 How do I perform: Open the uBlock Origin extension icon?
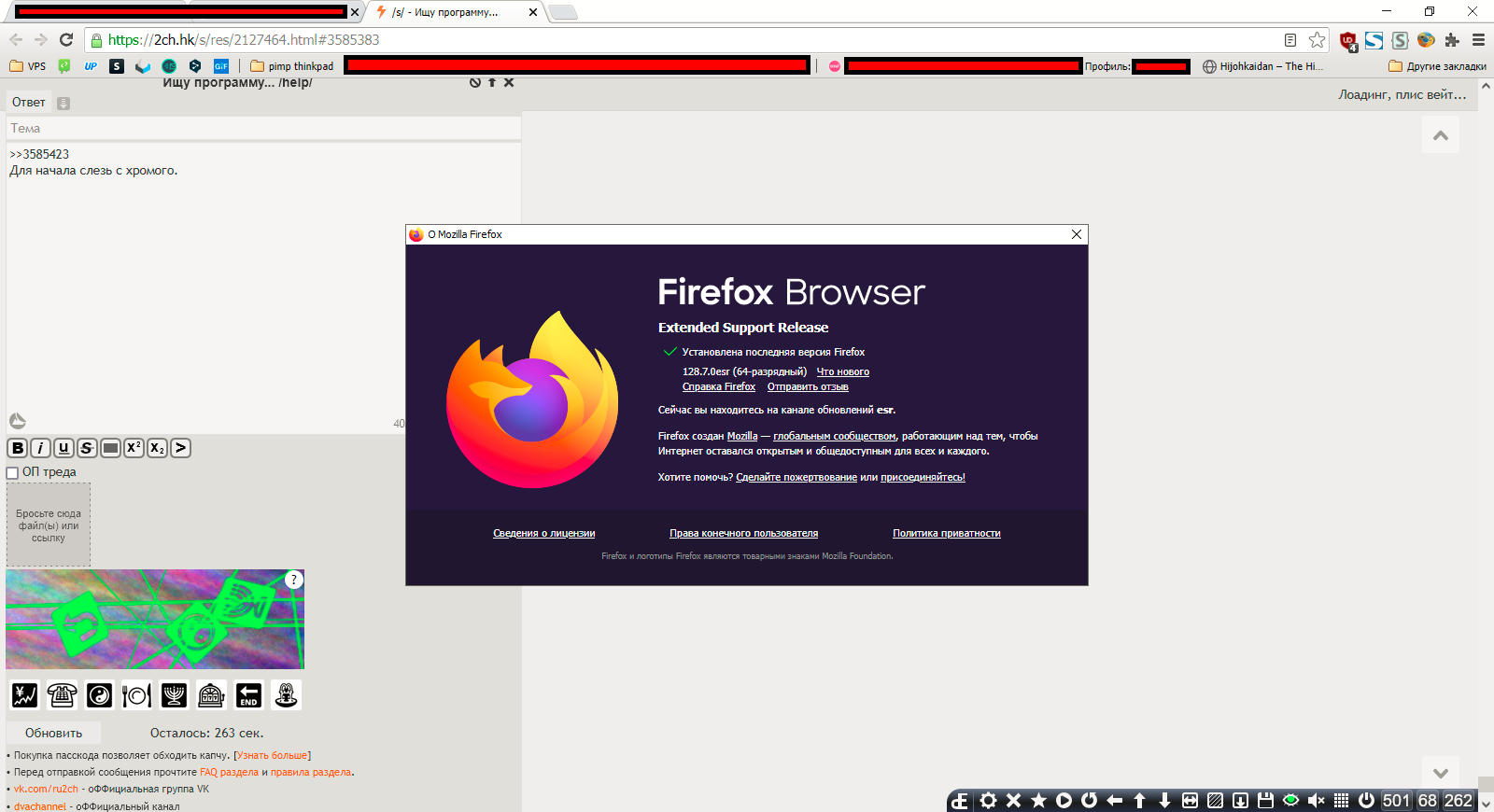(1348, 41)
